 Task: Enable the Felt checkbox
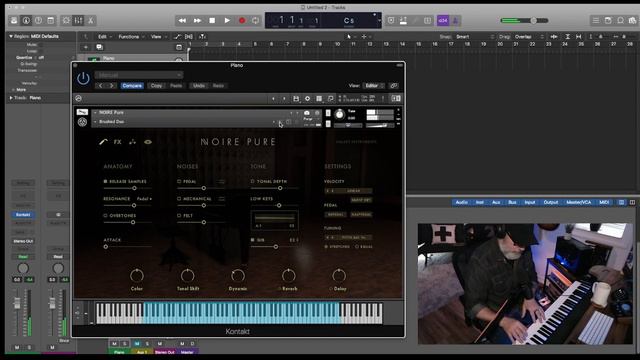pos(179,216)
